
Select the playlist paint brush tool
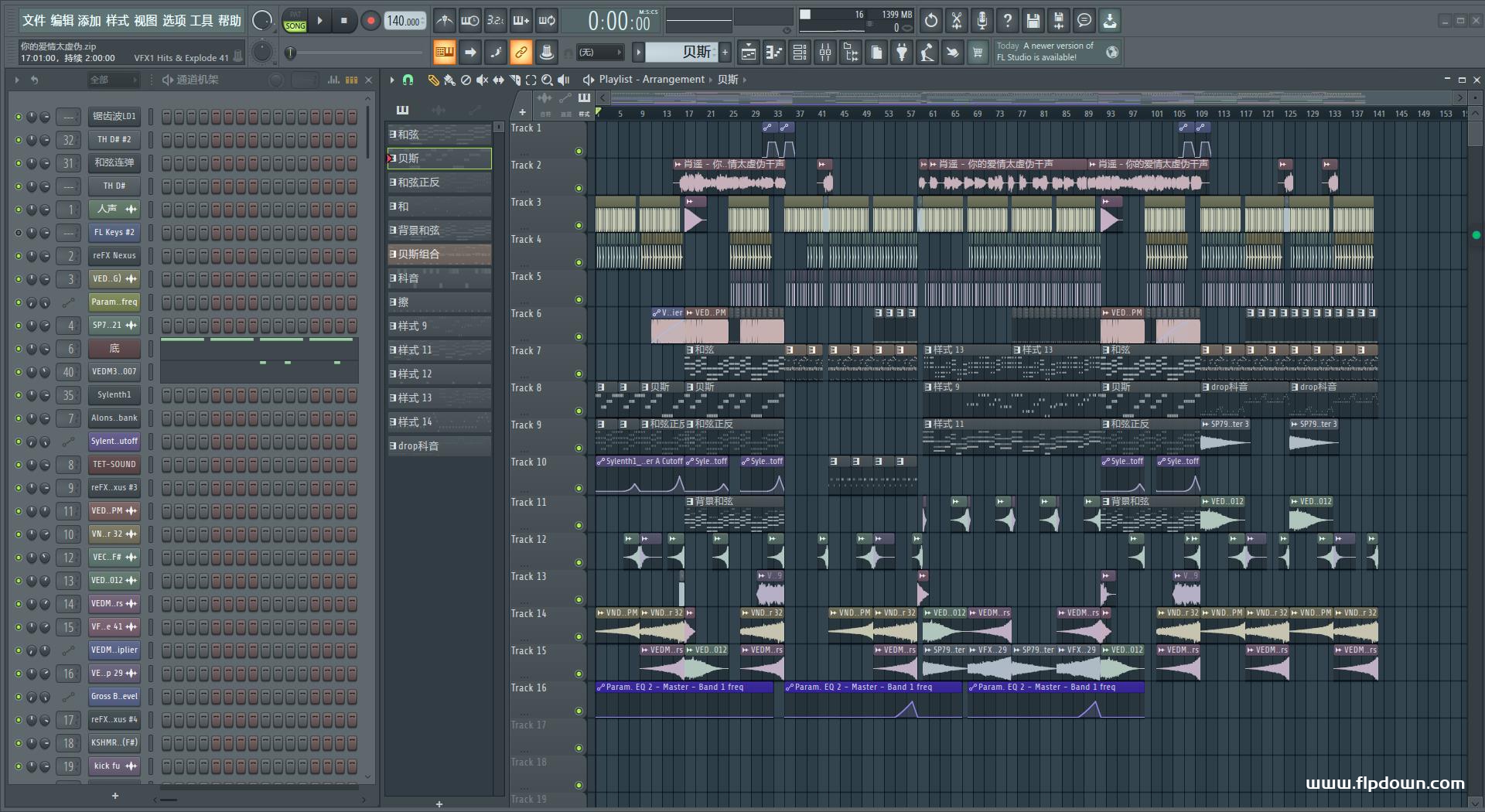(x=449, y=80)
